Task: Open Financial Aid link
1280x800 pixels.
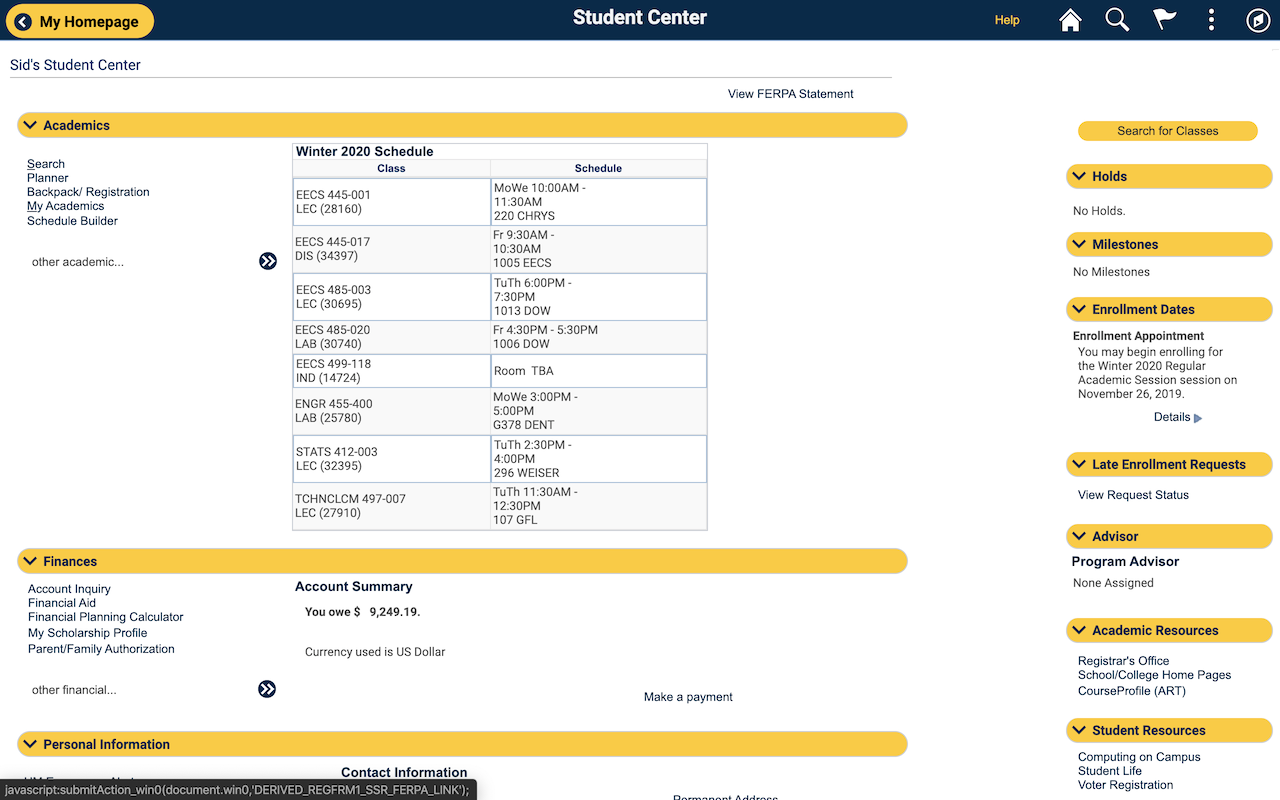Action: tap(62, 603)
